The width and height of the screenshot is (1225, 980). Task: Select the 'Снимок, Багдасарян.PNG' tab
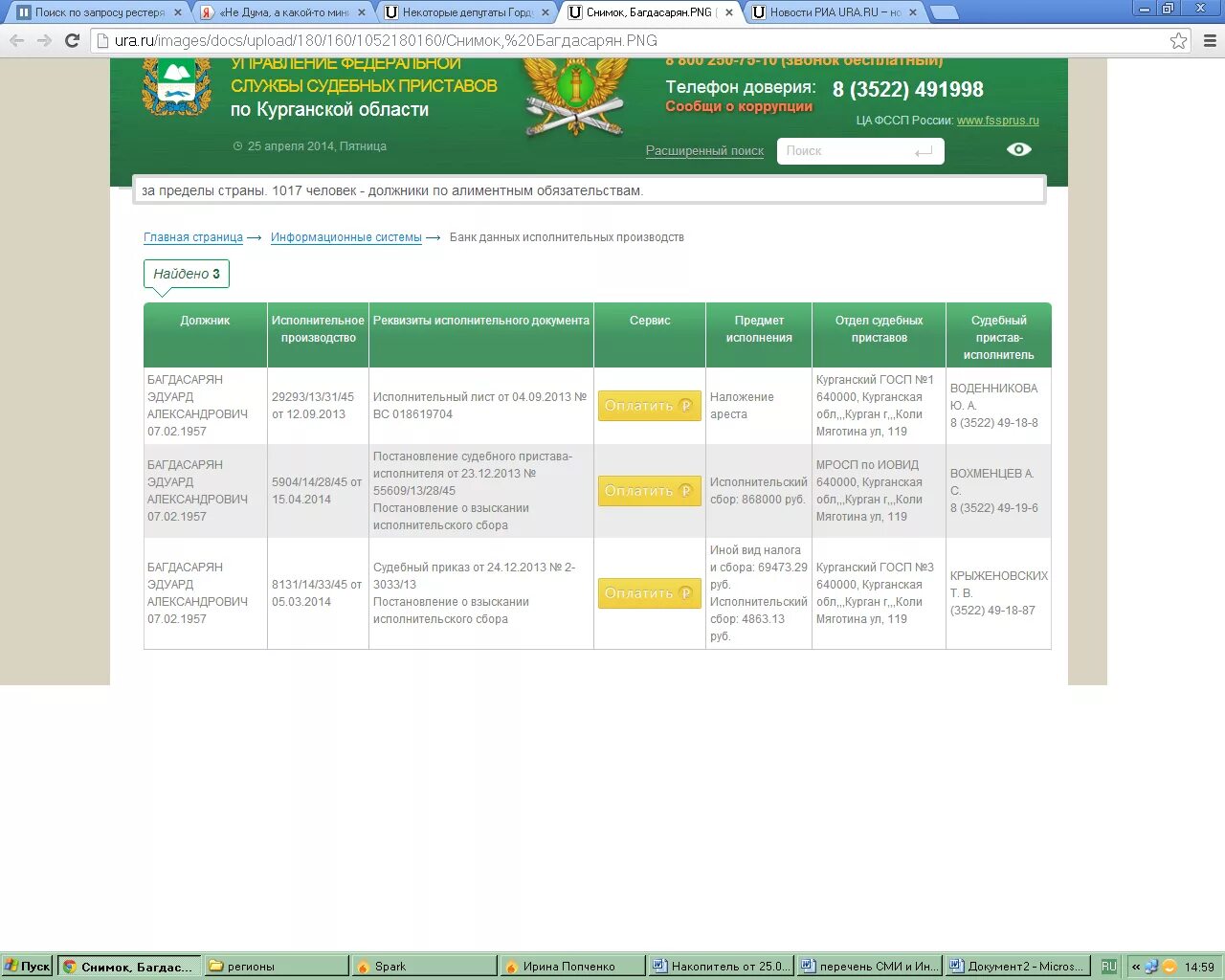point(651,12)
